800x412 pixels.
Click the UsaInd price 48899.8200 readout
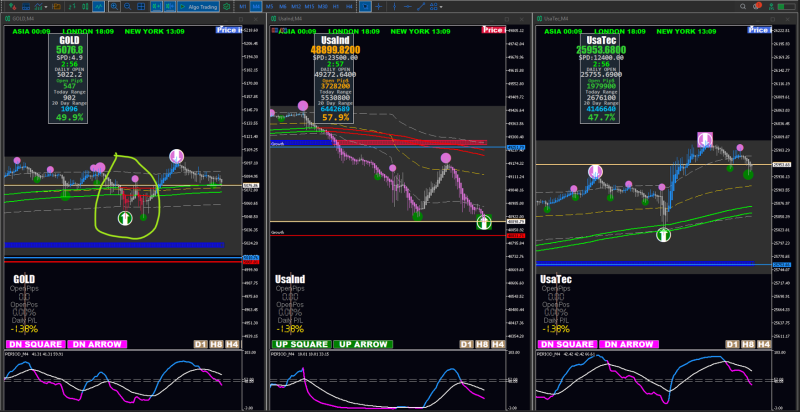pyautogui.click(x=335, y=50)
